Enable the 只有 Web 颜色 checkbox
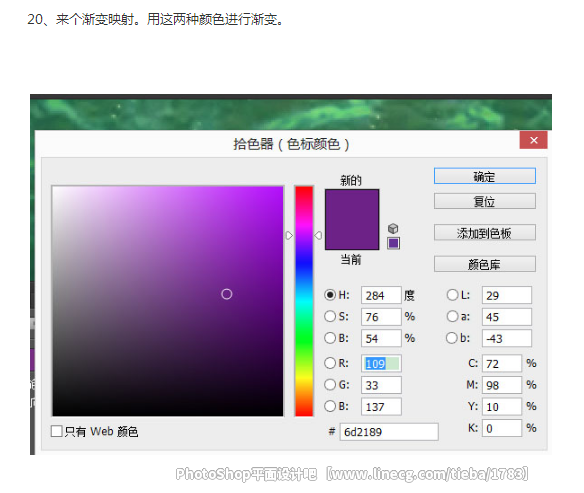The image size is (584, 493). [57, 431]
